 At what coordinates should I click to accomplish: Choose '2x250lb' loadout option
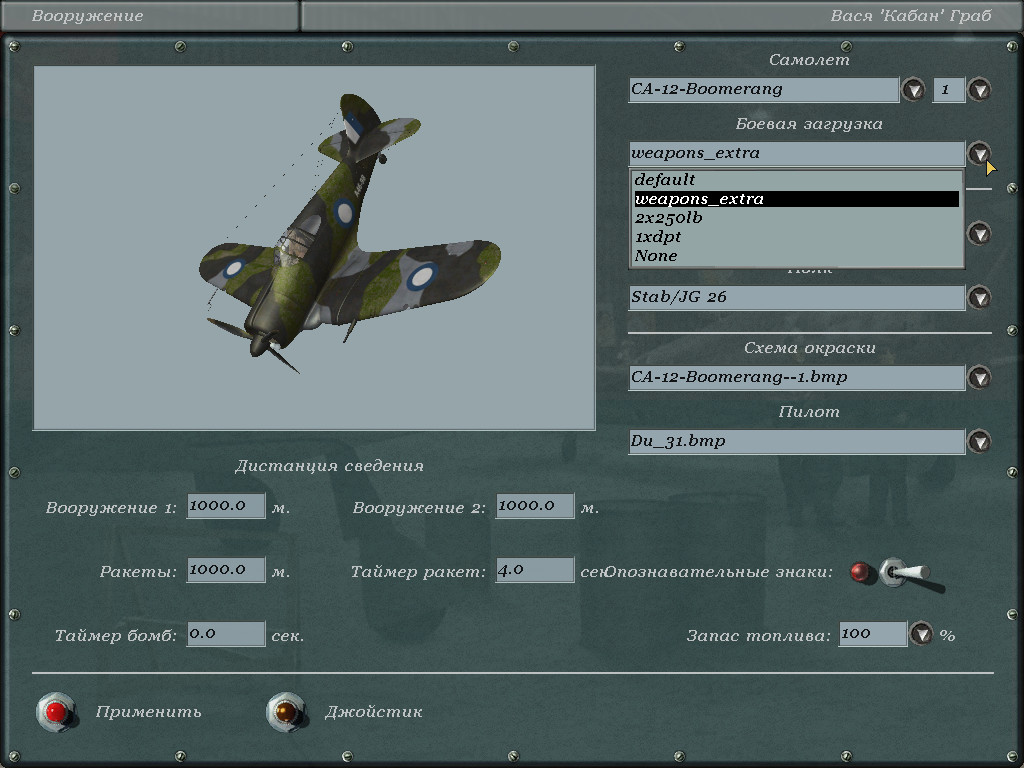797,217
